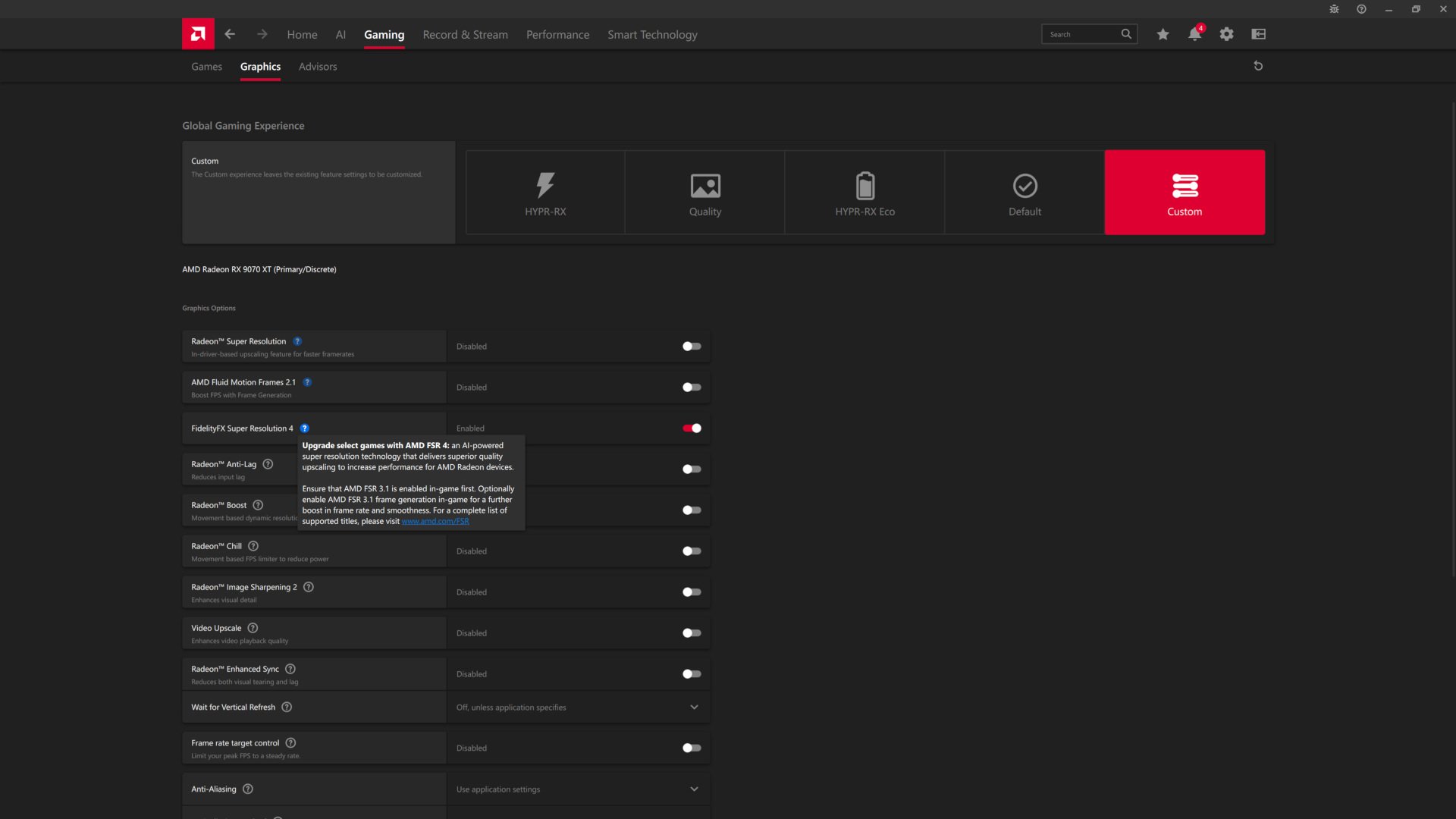Enable Radeon Super Resolution toggle

click(x=692, y=347)
